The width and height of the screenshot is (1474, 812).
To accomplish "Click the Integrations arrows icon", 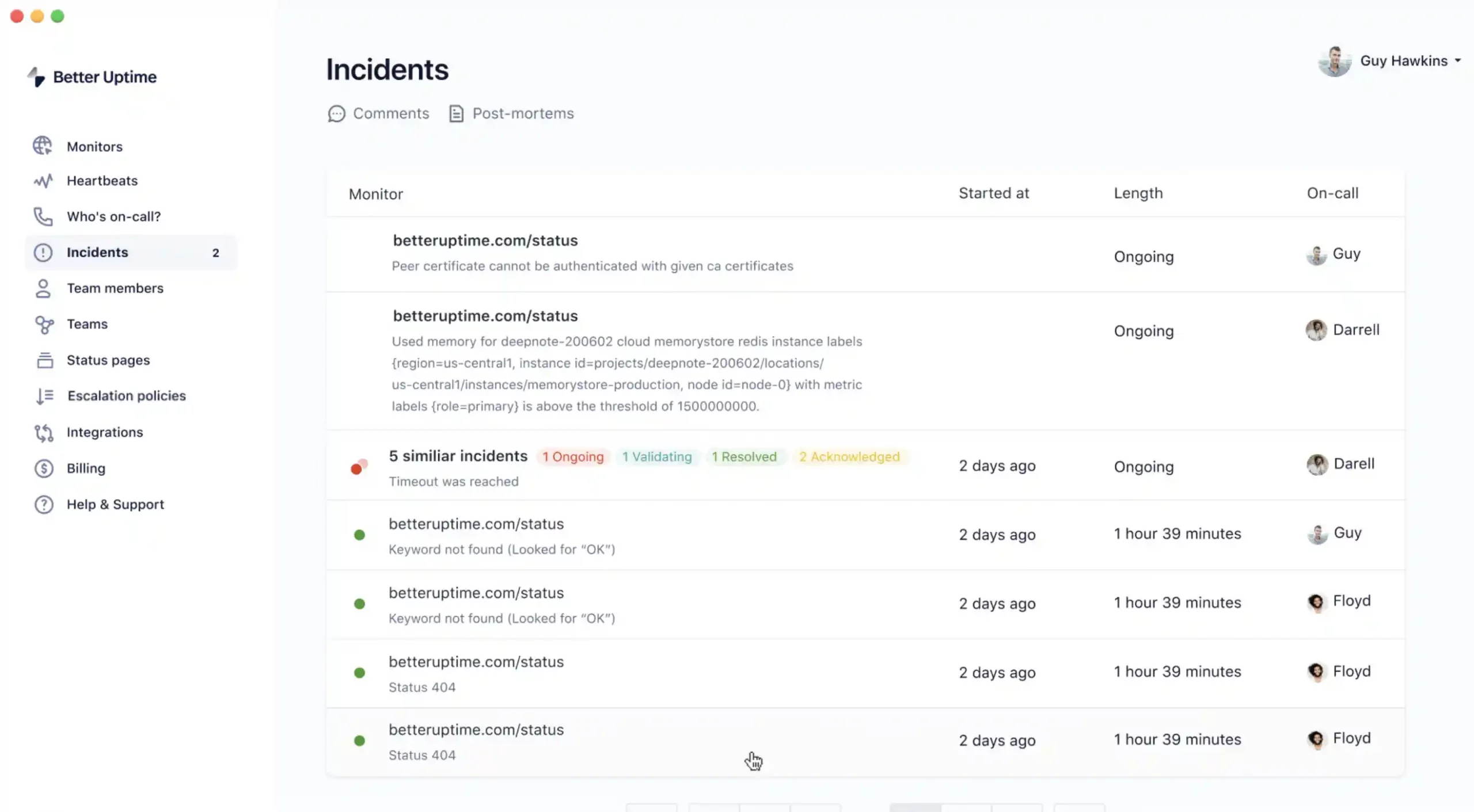I will pyautogui.click(x=44, y=432).
